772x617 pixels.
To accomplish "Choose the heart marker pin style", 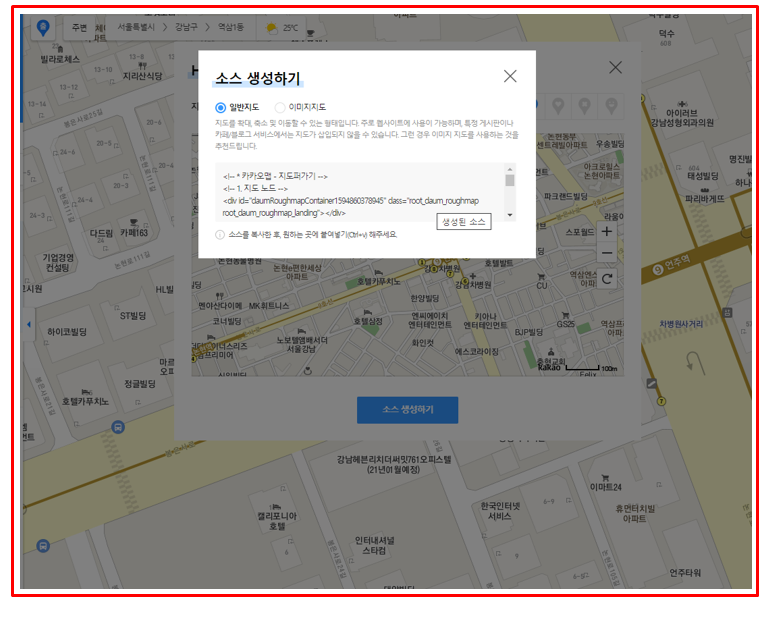I will [x=558, y=106].
